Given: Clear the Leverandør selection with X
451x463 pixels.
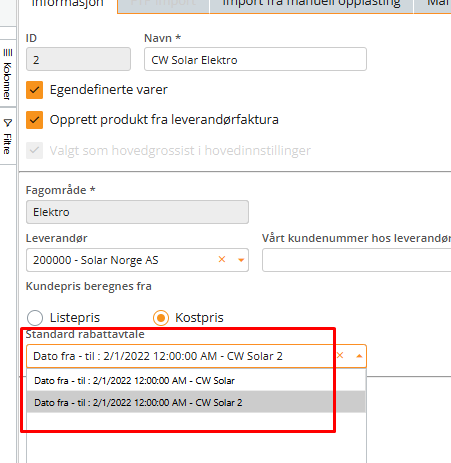Looking at the screenshot, I should point(222,259).
